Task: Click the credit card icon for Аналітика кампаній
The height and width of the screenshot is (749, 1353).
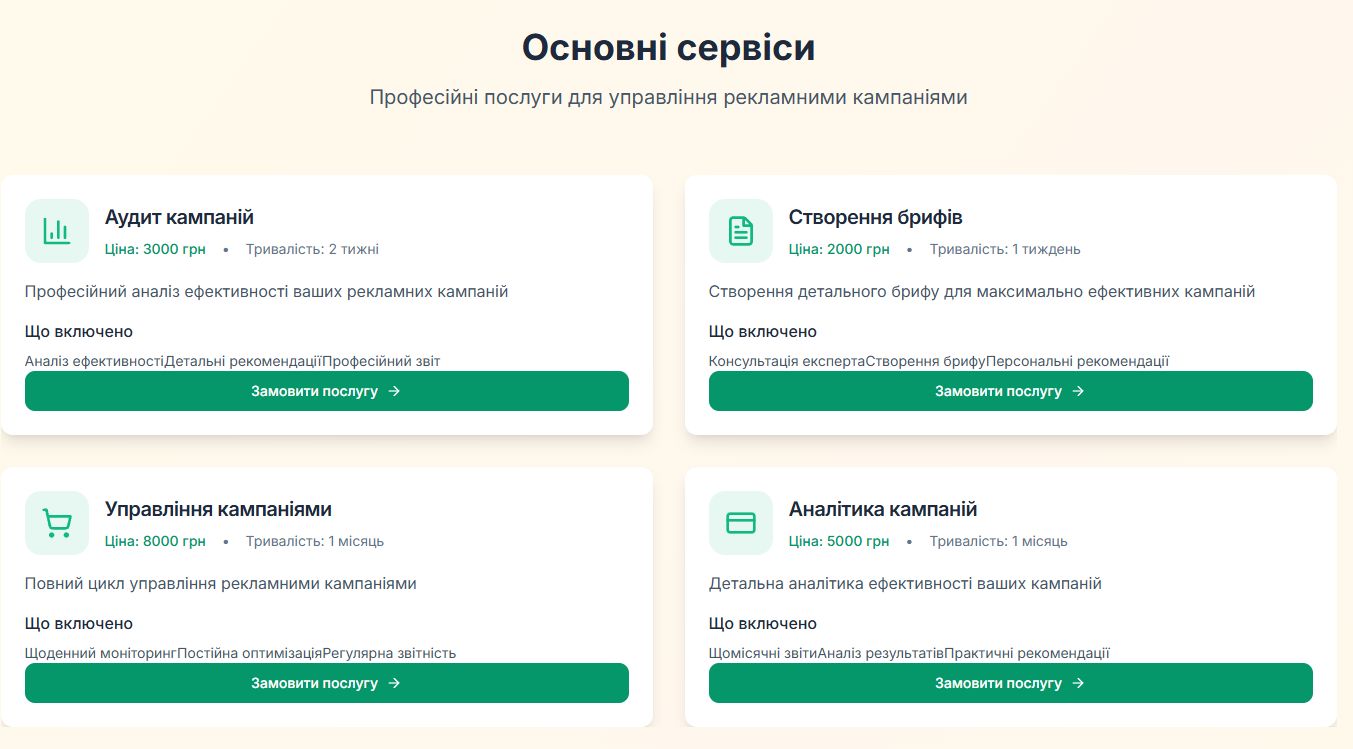Action: coord(741,523)
